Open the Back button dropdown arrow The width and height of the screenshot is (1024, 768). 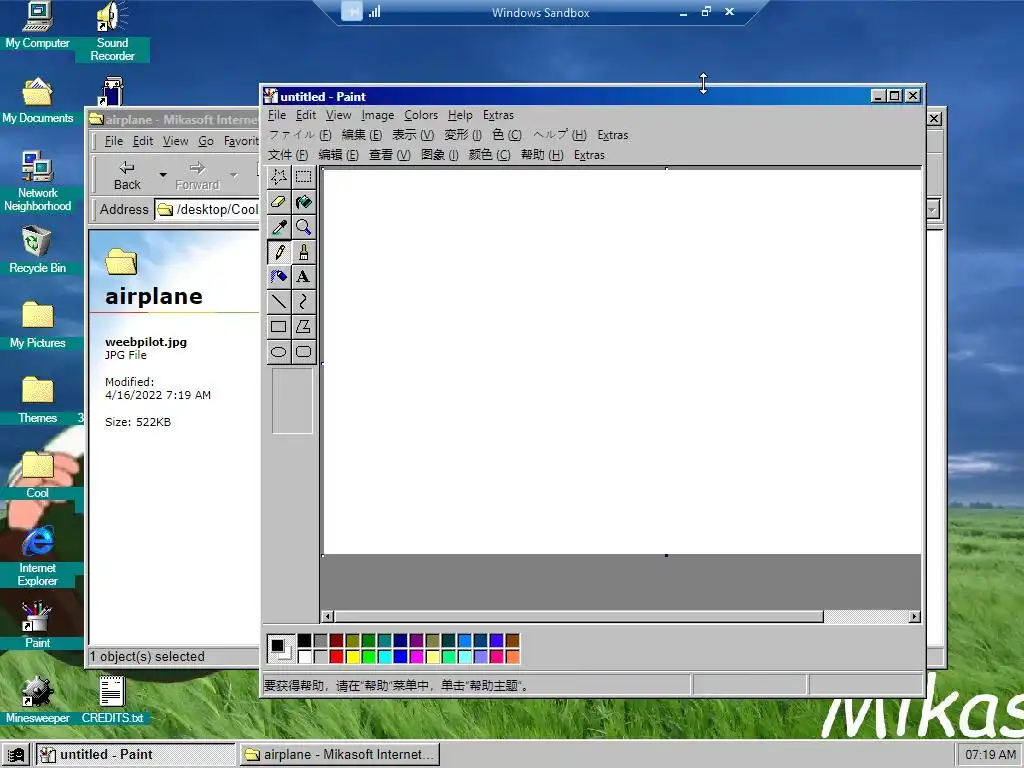(163, 174)
